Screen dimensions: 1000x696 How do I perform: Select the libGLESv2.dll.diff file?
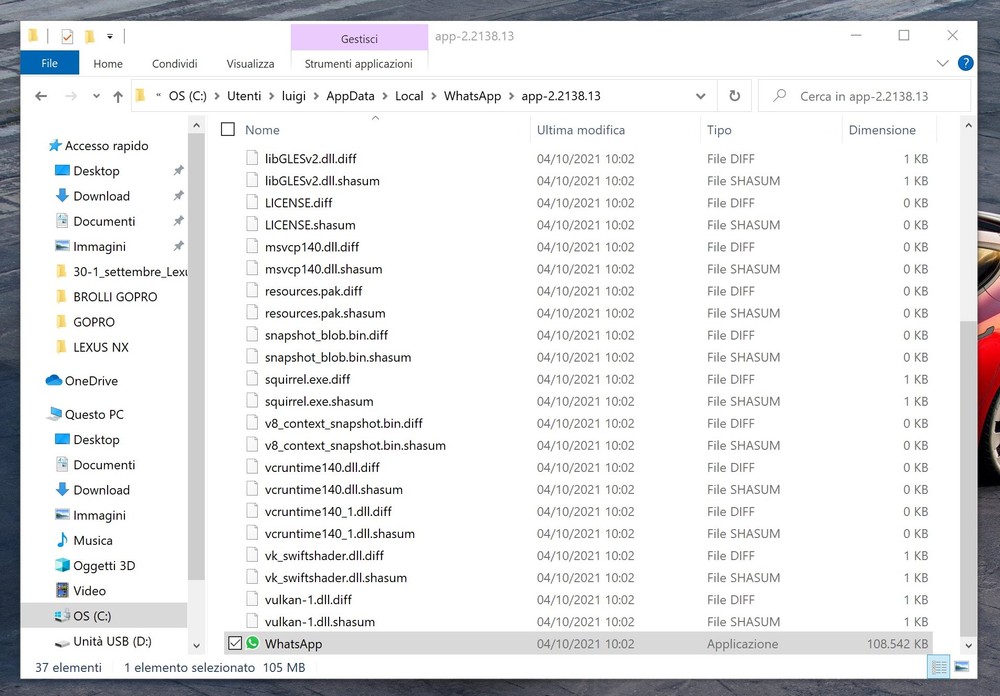[311, 159]
